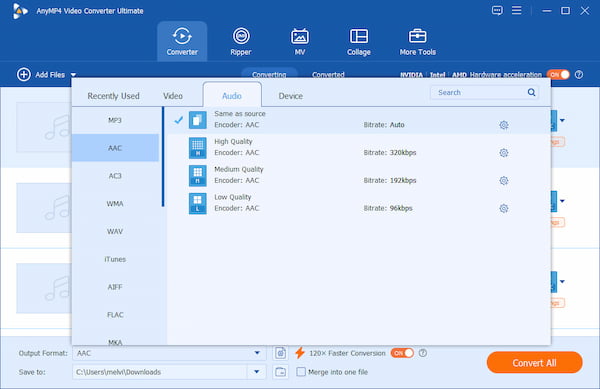This screenshot has height=389, width=600.
Task: Select iTunes in the format list
Action: (115, 259)
